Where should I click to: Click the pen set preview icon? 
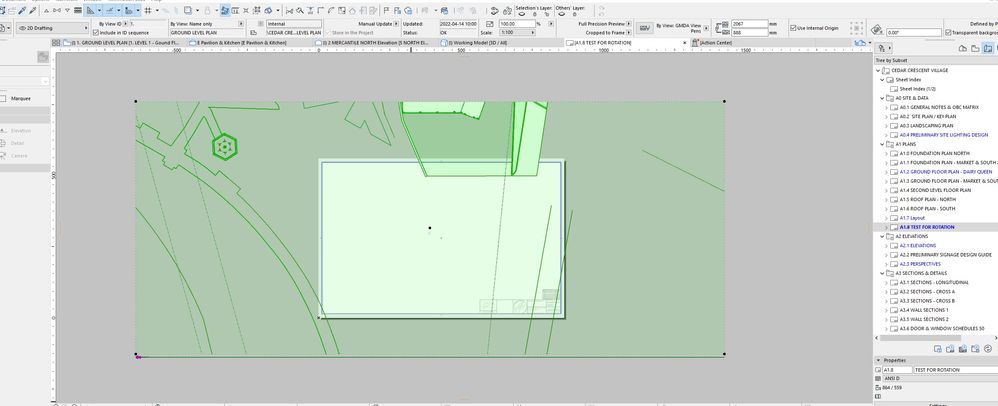645,28
